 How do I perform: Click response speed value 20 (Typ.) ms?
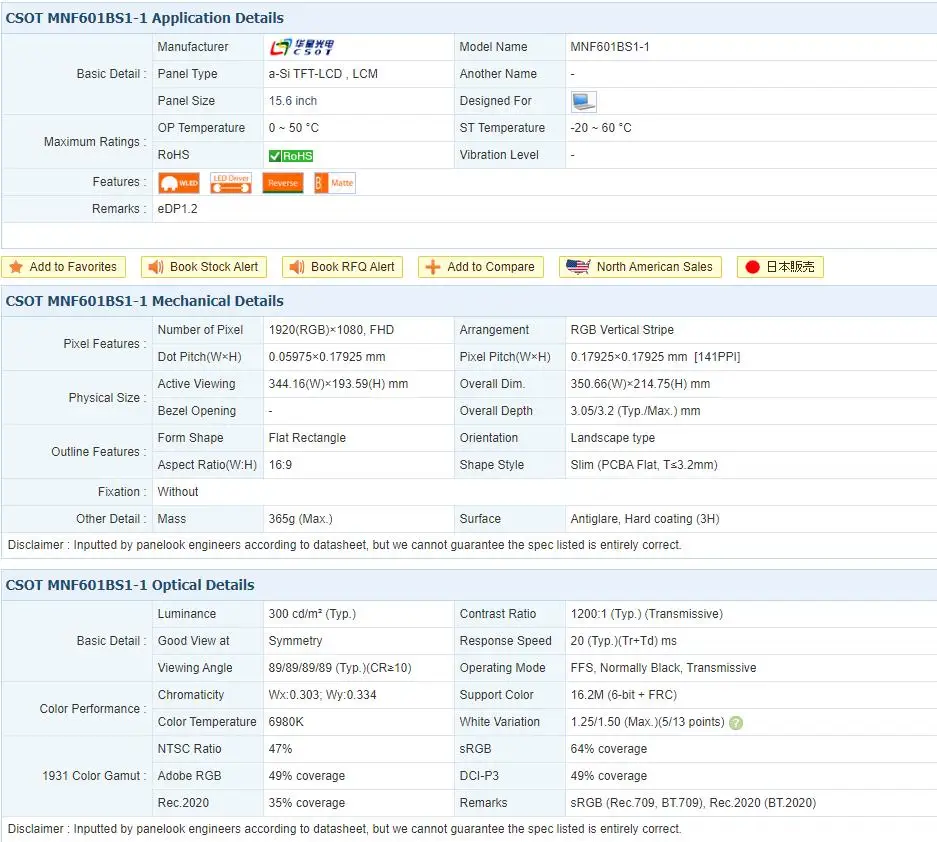(x=623, y=641)
